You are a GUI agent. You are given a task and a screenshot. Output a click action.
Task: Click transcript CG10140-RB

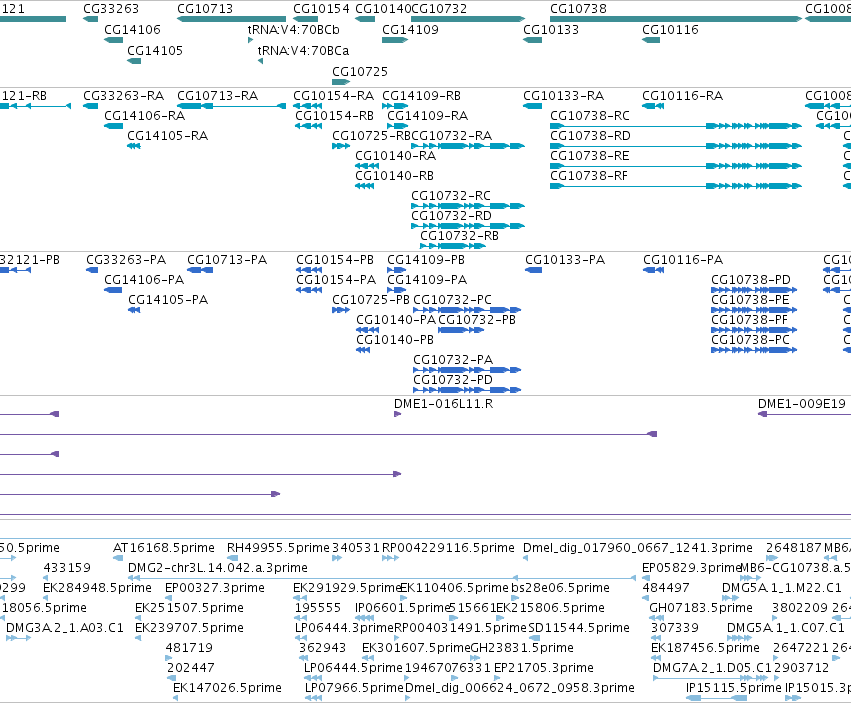tap(394, 176)
